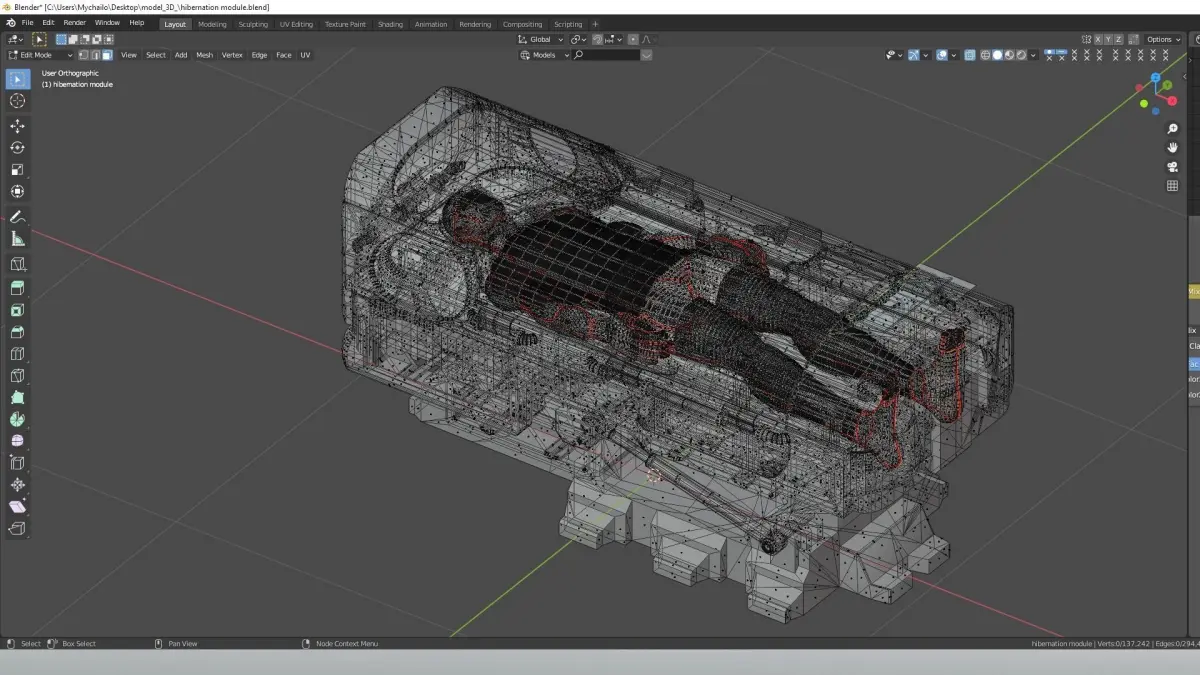Screen dimensions: 1200x675
Task: Select the Annotate tool
Action: [x=17, y=217]
